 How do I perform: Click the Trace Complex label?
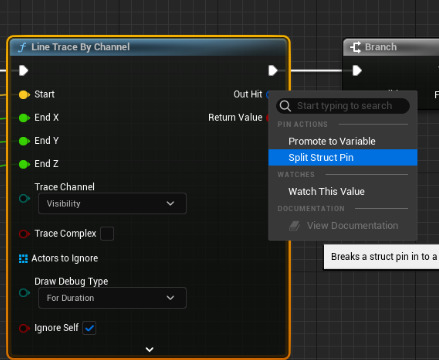click(65, 234)
